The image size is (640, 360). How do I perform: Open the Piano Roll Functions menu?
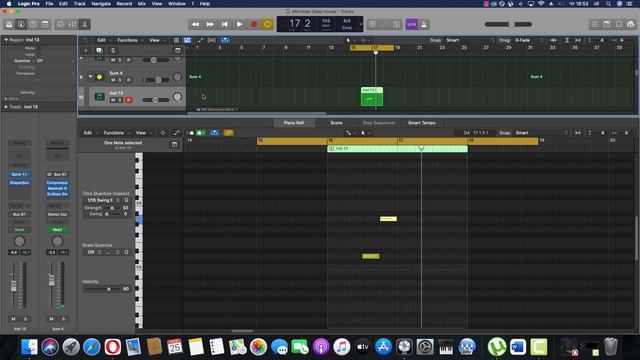pos(115,133)
